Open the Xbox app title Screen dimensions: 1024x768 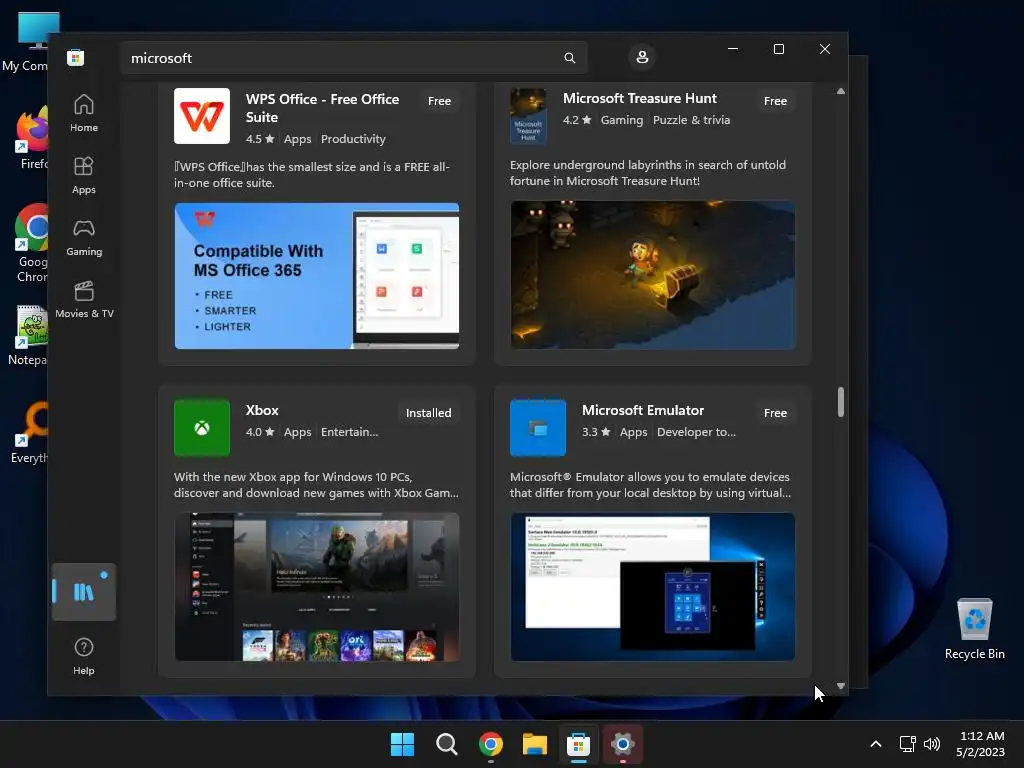tap(262, 410)
